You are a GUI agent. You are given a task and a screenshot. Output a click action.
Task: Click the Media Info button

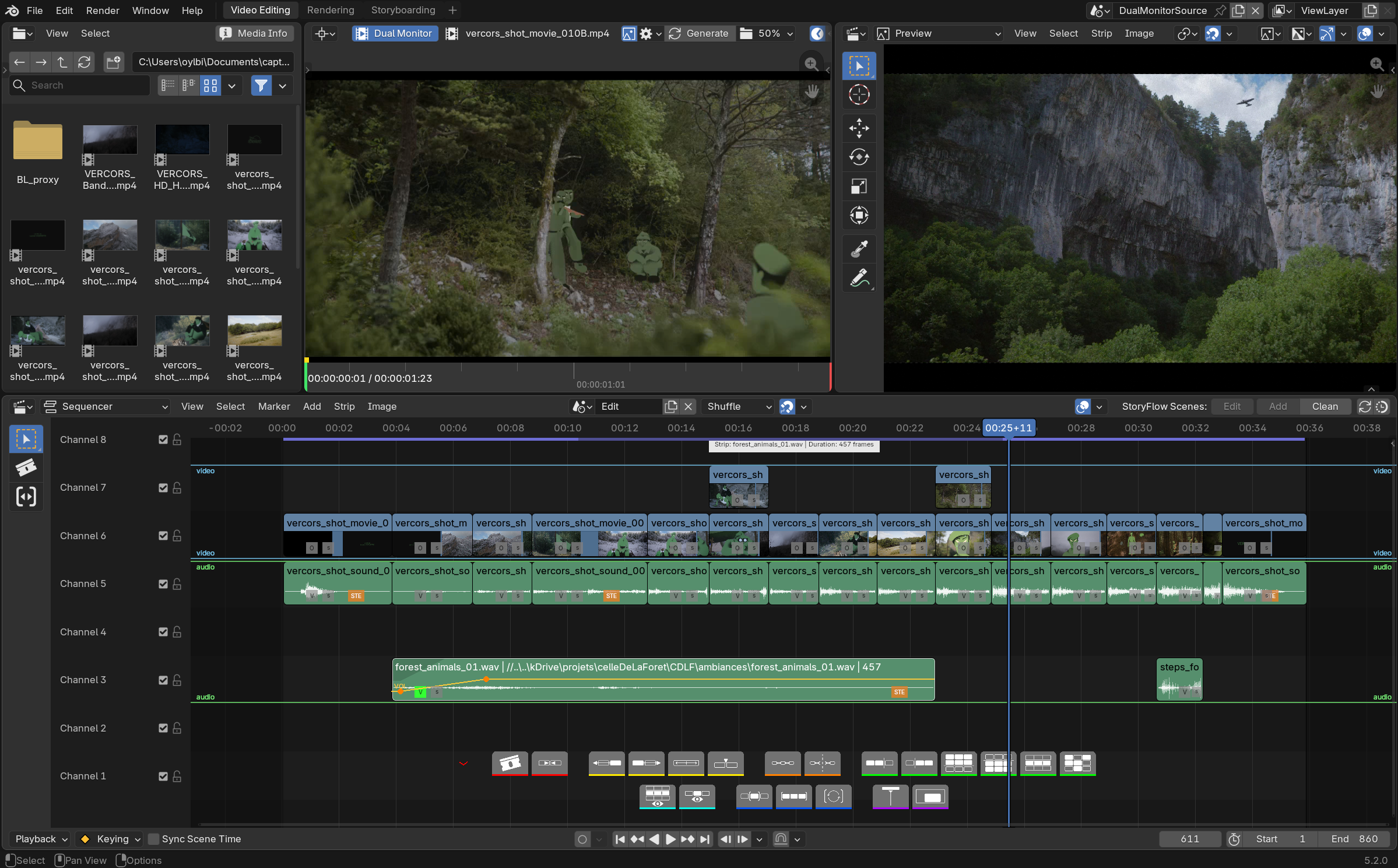(254, 34)
